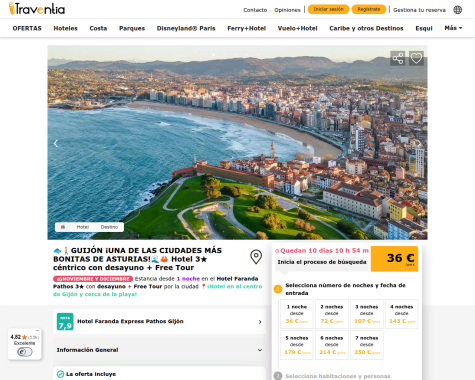Open the Parques menu item
This screenshot has width=475, height=380.
[x=132, y=28]
